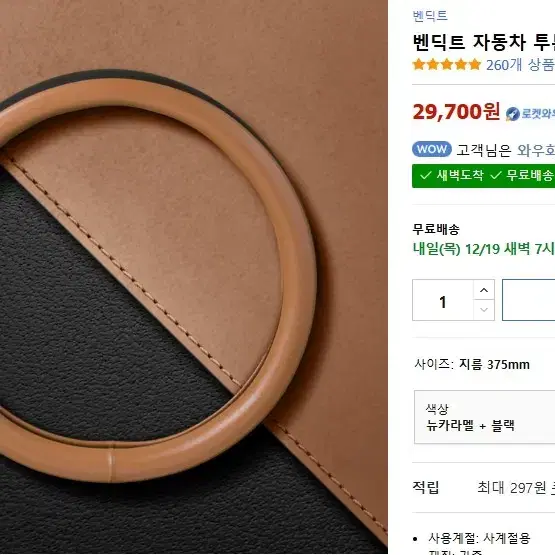Click the 새벽도착 checkmark icon
The width and height of the screenshot is (555, 555).
coord(425,175)
